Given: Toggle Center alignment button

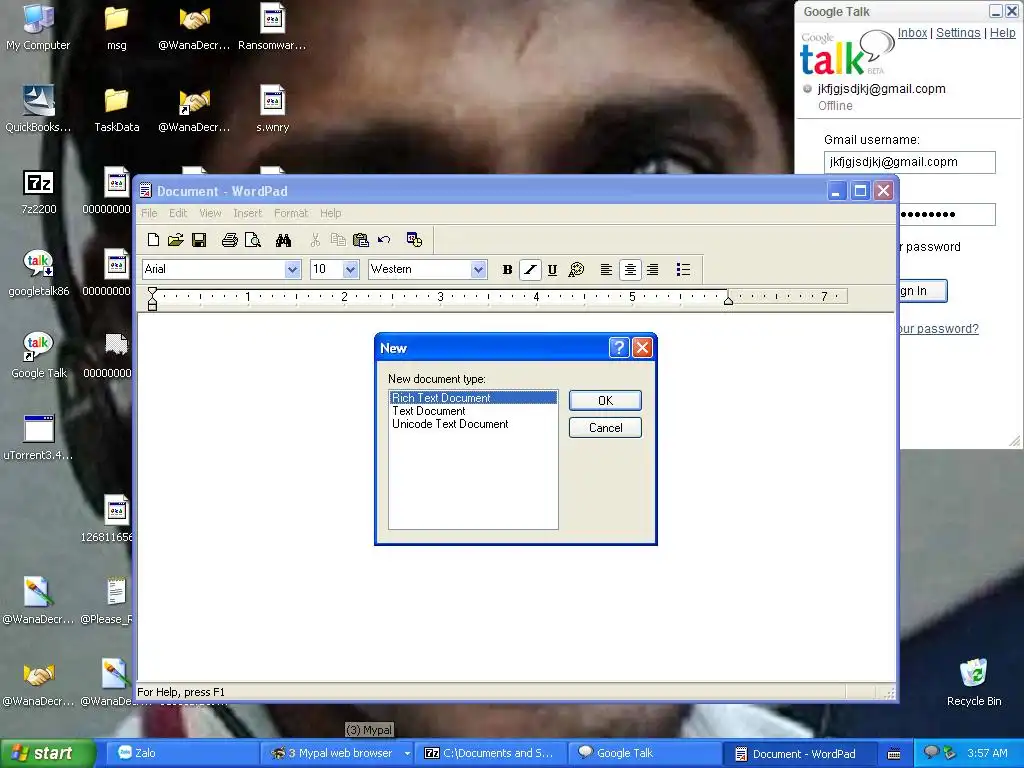Looking at the screenshot, I should point(630,270).
